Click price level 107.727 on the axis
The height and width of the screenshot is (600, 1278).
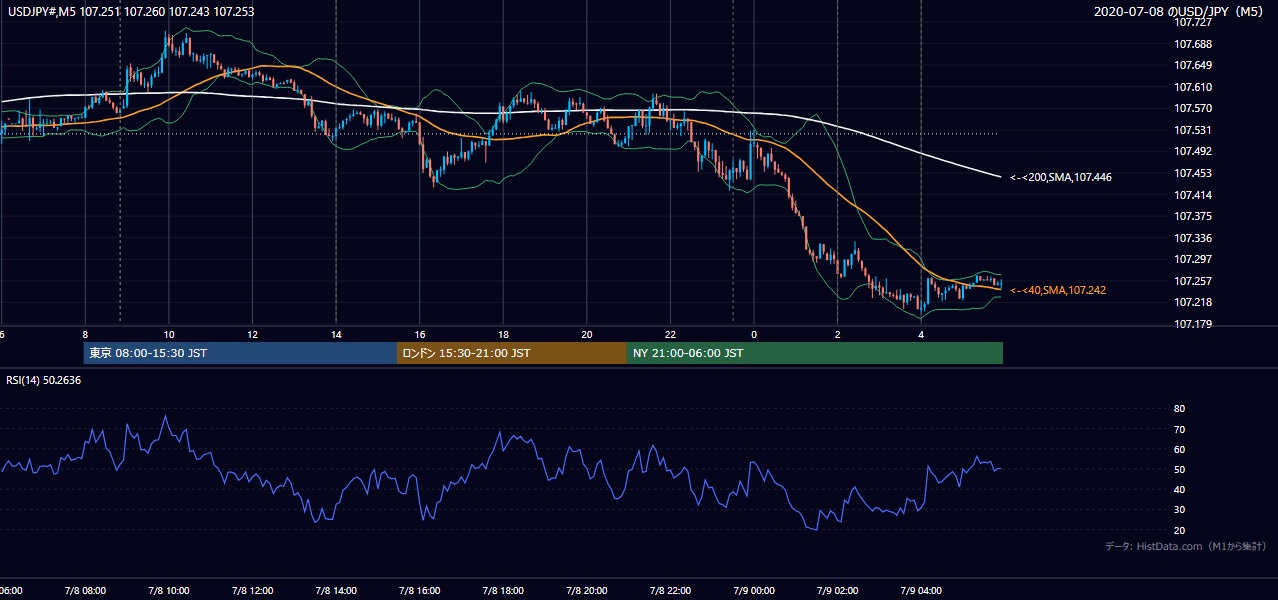coord(1193,22)
